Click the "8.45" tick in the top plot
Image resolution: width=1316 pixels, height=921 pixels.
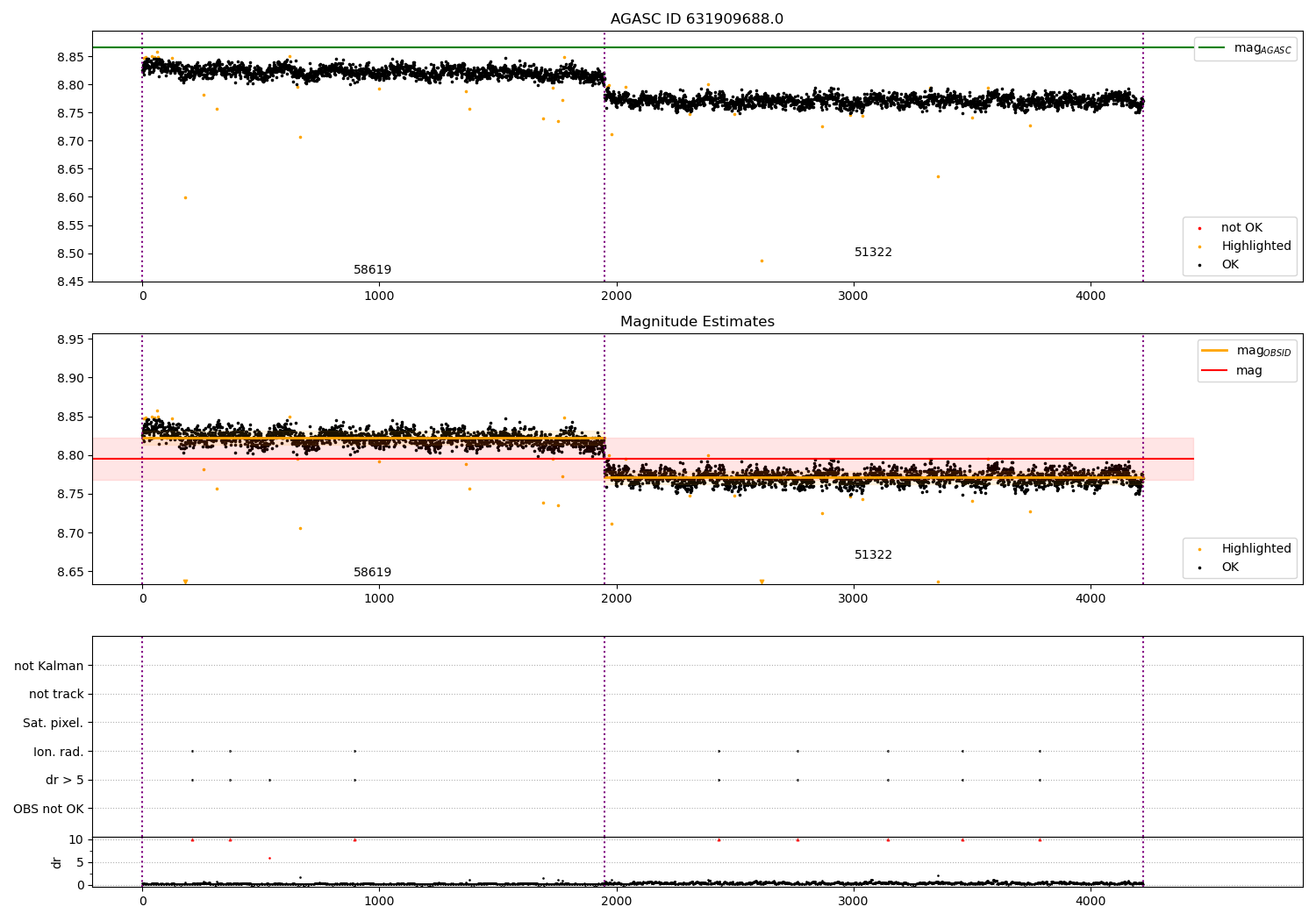70,282
